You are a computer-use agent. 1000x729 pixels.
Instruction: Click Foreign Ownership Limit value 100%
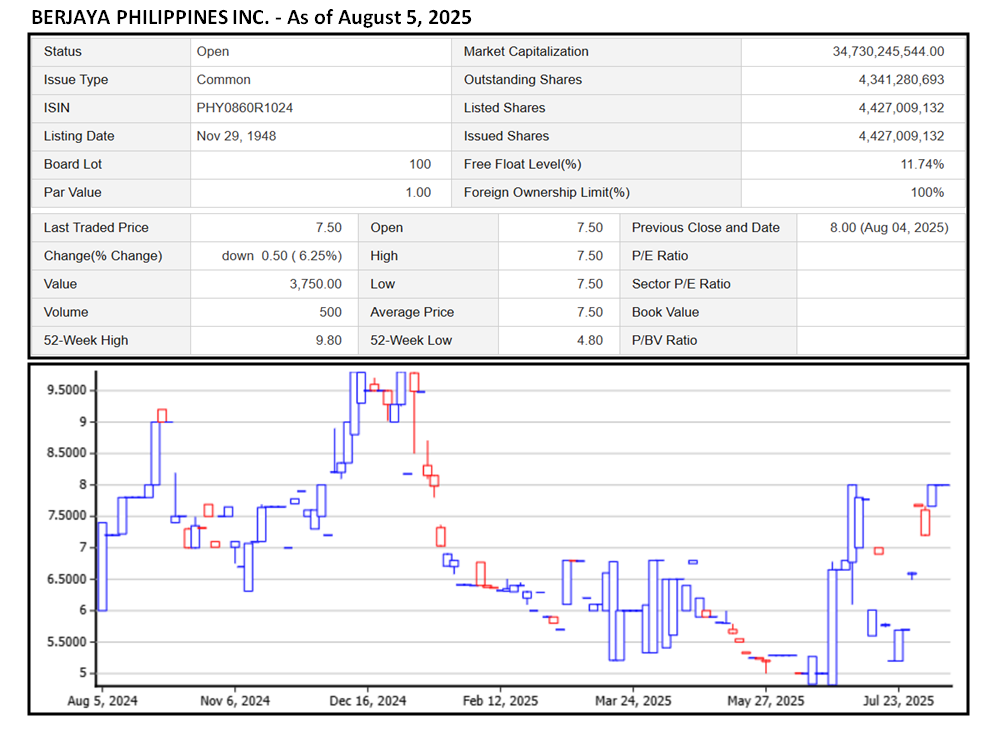pyautogui.click(x=927, y=192)
